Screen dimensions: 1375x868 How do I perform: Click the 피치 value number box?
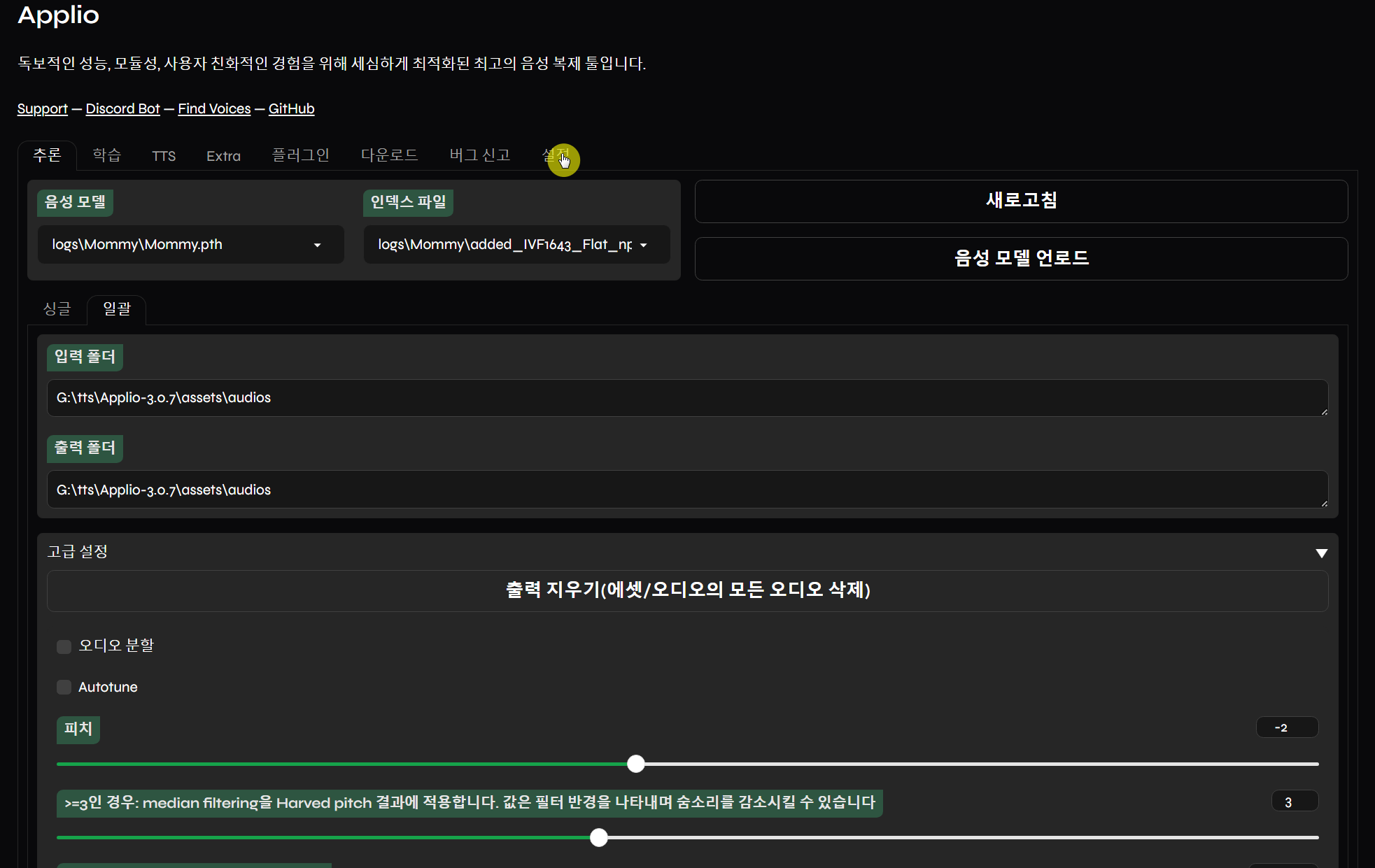pyautogui.click(x=1286, y=727)
